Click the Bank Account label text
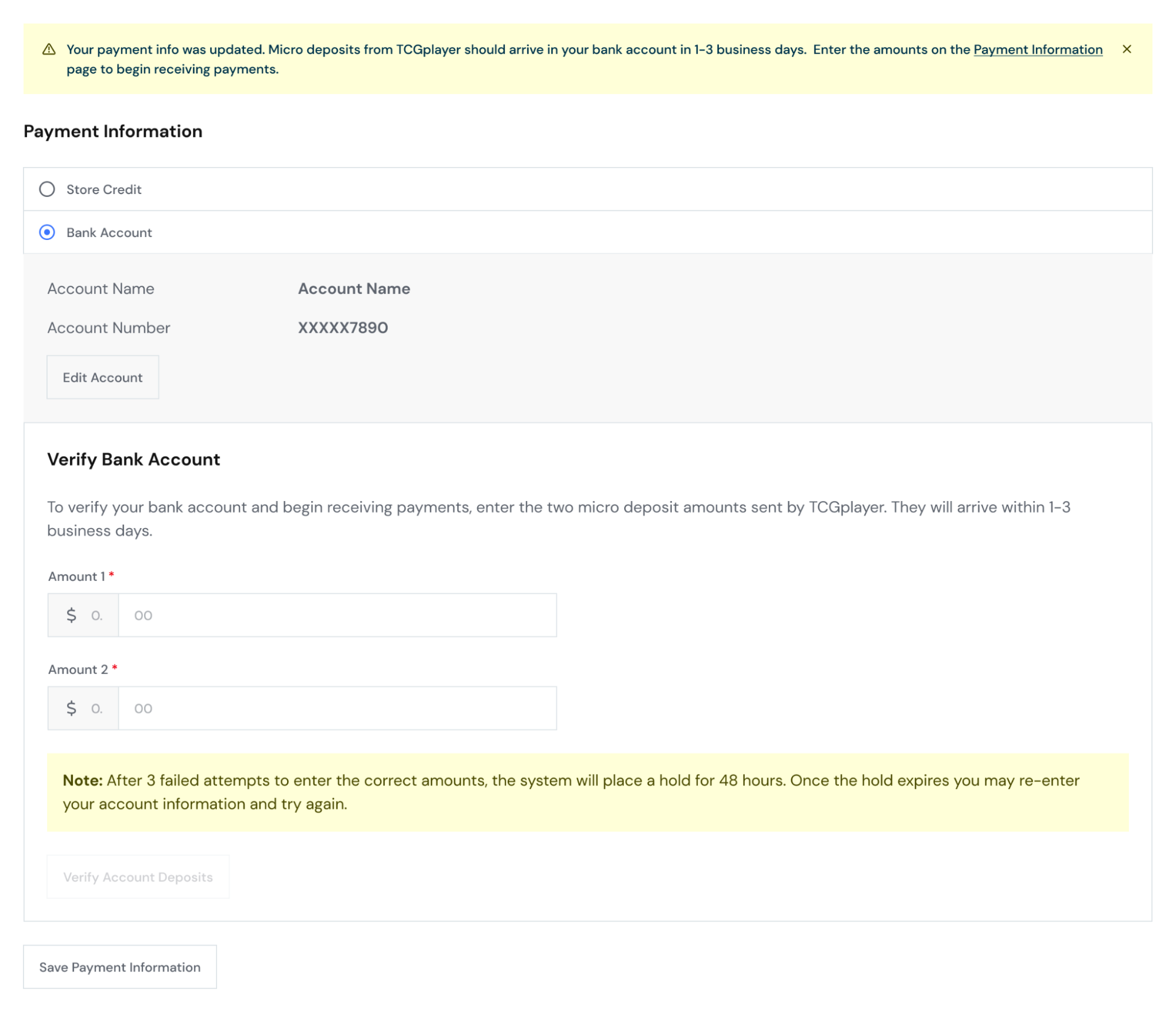This screenshot has width=1176, height=1012. point(109,232)
